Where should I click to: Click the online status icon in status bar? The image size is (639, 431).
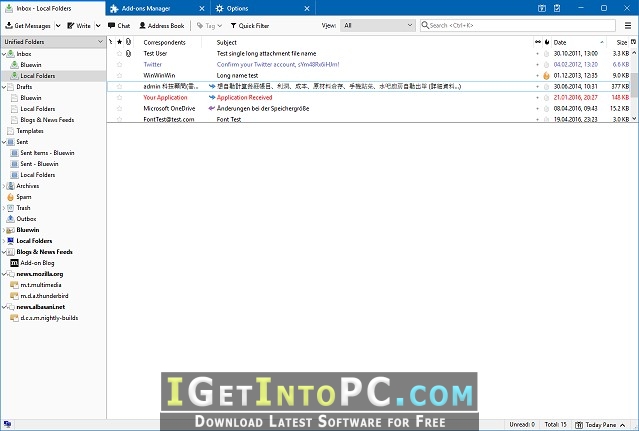click(7, 424)
